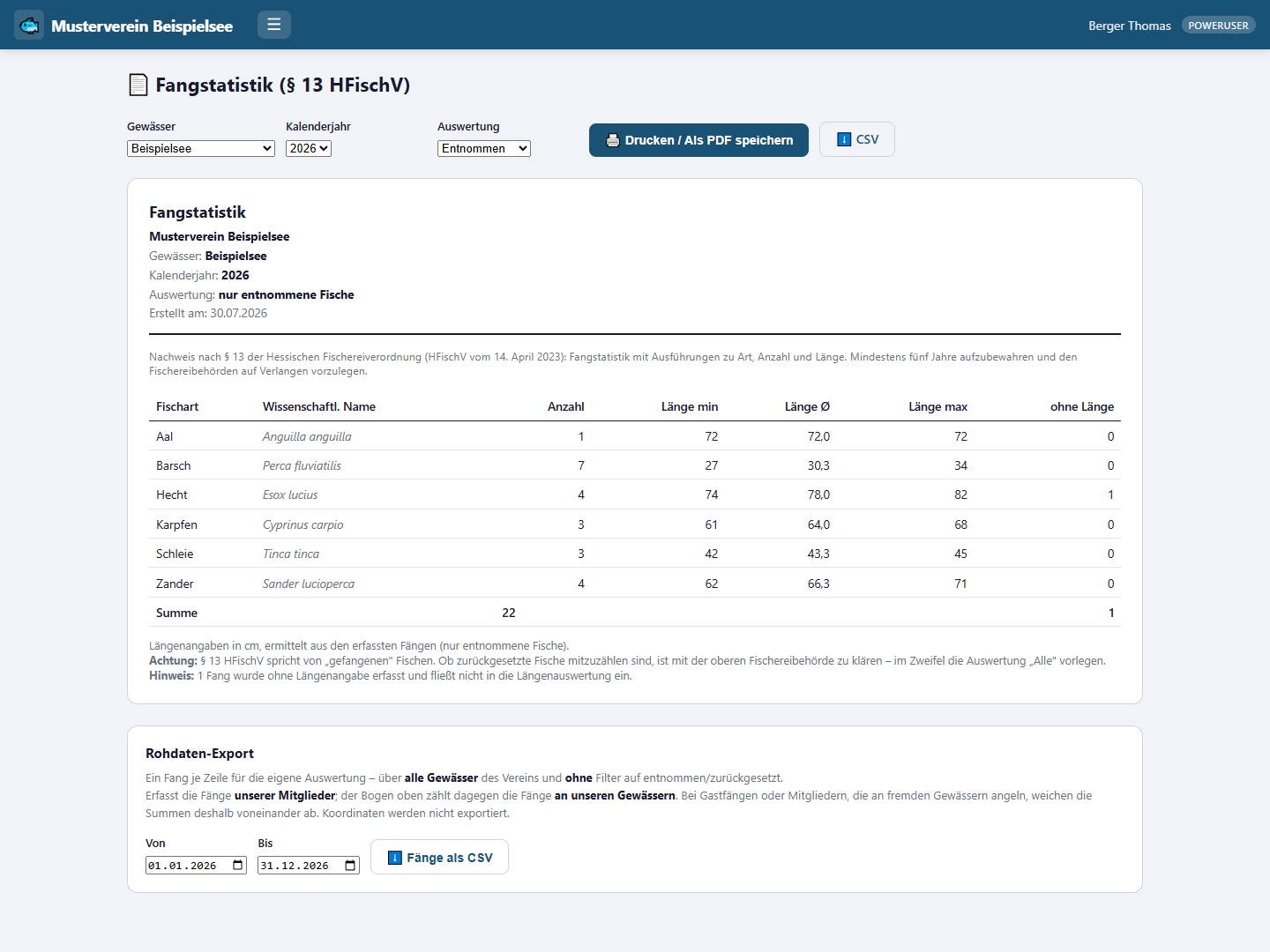Click the Musterverein Beispielsee header title
The width and height of the screenshot is (1270, 952).
point(142,26)
